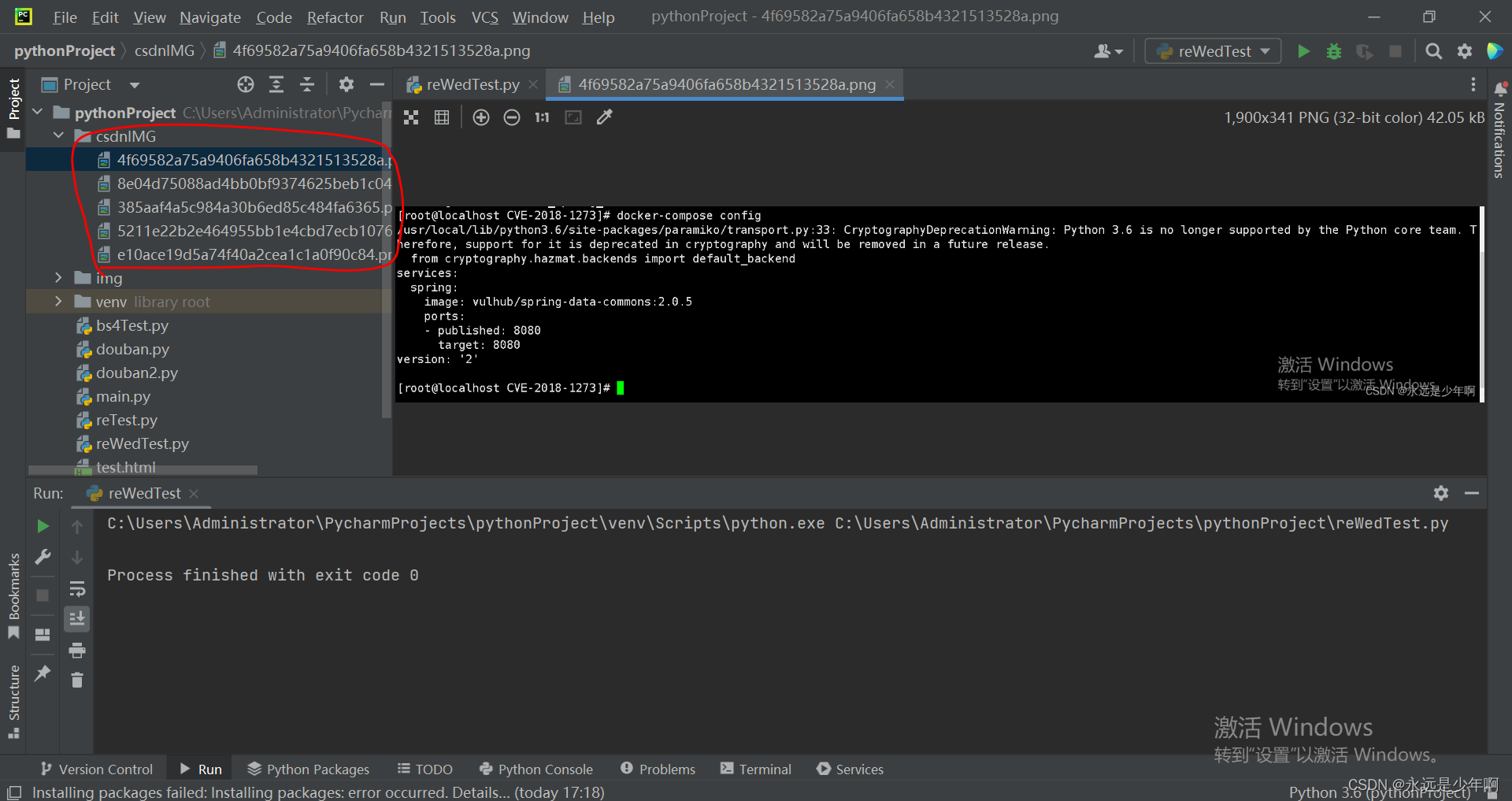
Task: Open the Navigate menu
Action: point(210,17)
